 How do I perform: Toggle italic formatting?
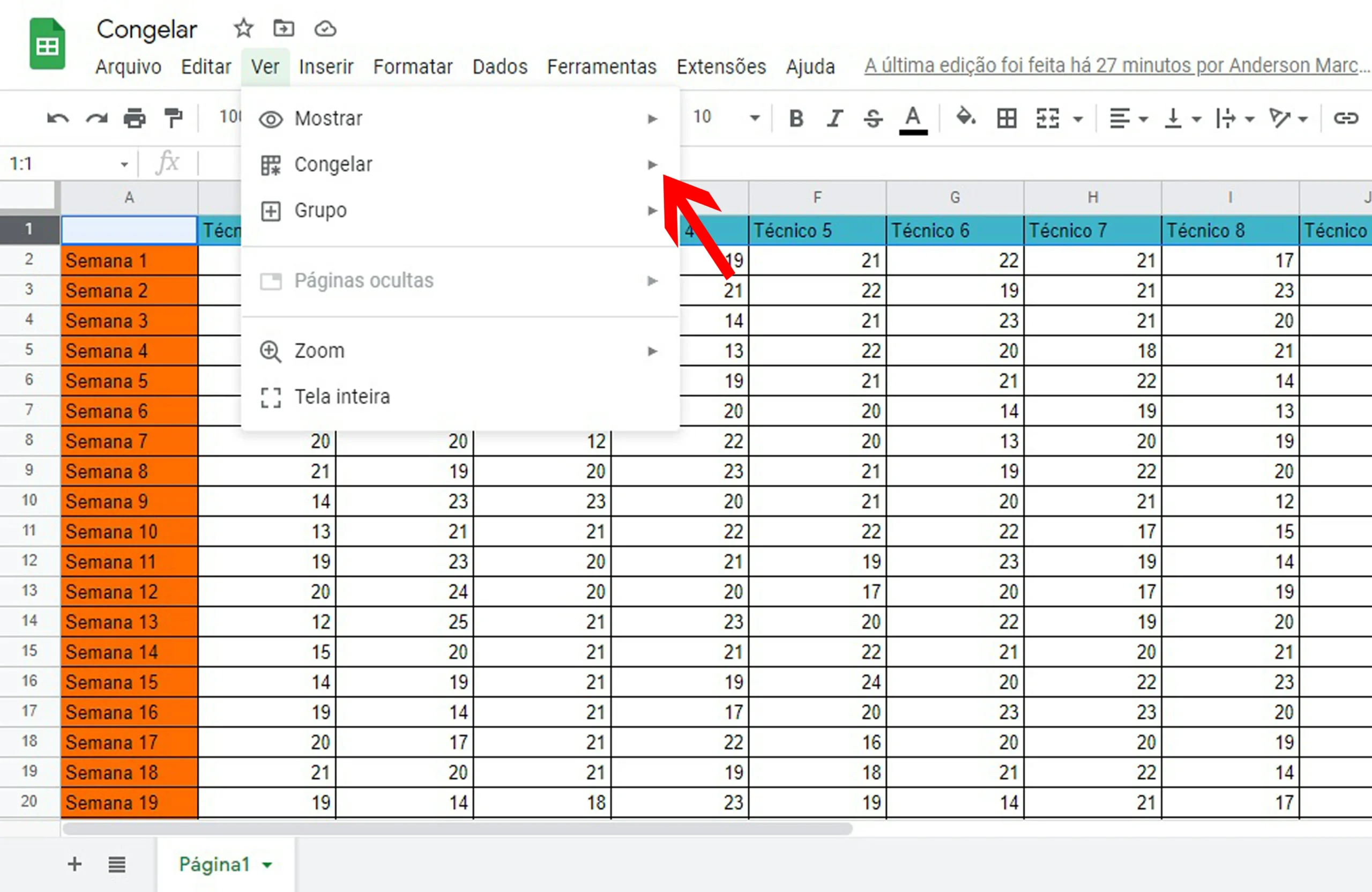[x=835, y=118]
